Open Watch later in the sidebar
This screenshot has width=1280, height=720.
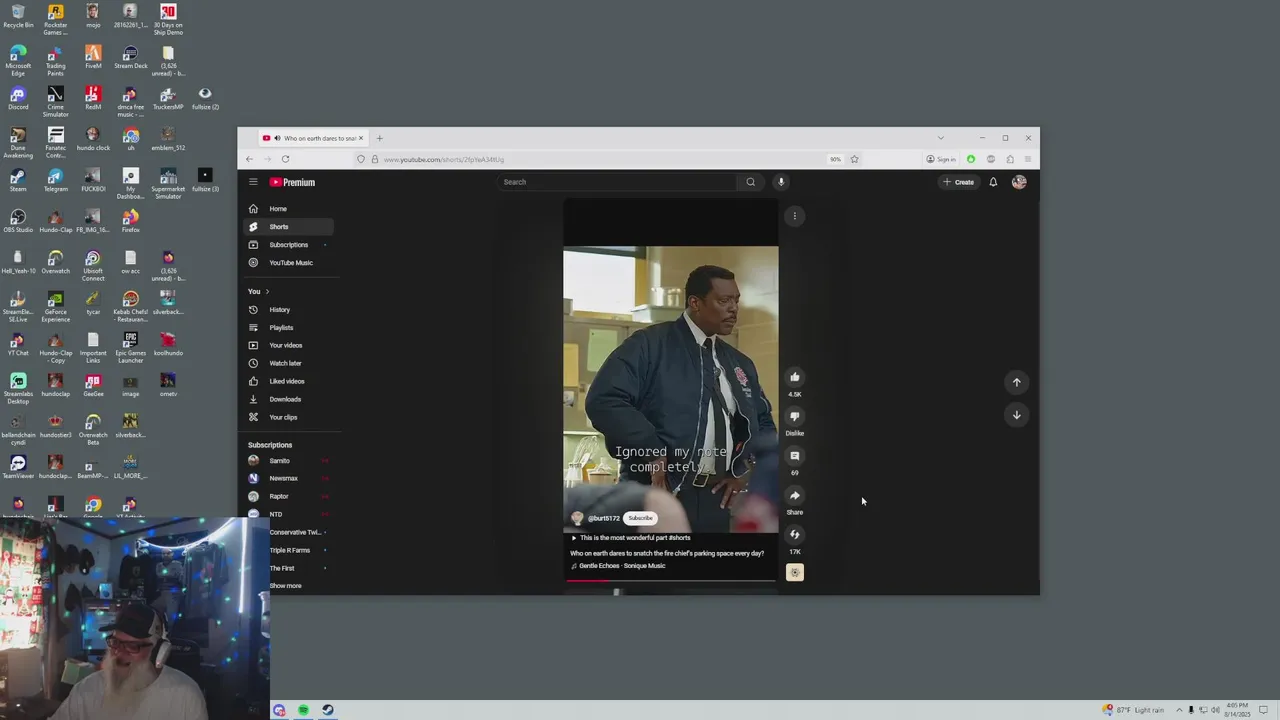[x=290, y=363]
